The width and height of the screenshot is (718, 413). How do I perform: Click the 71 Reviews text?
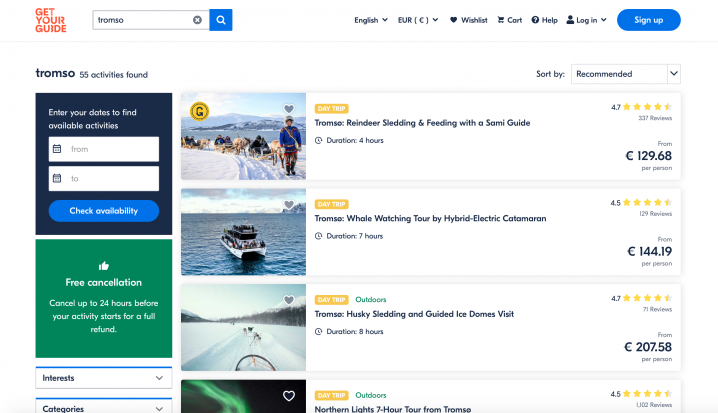658,310
